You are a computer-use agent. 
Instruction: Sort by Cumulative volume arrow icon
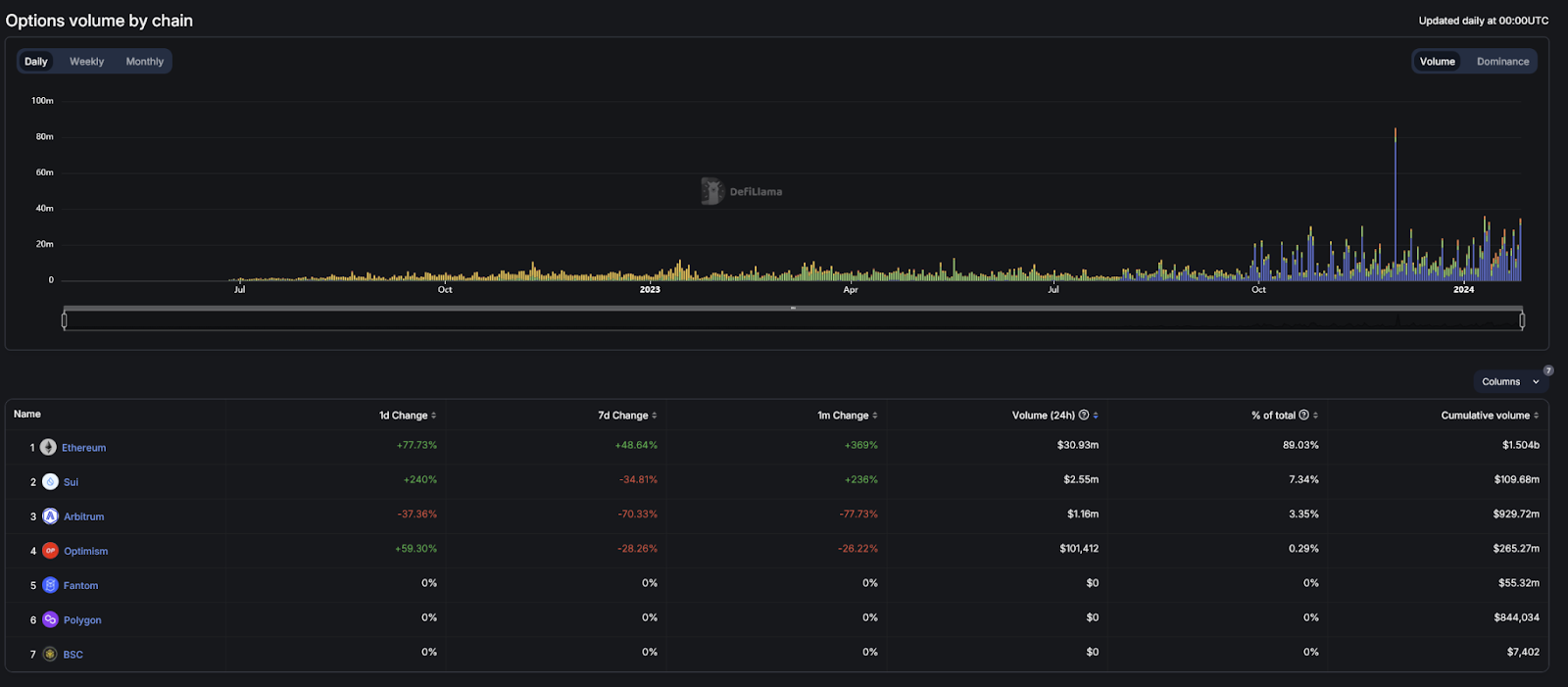click(1536, 416)
